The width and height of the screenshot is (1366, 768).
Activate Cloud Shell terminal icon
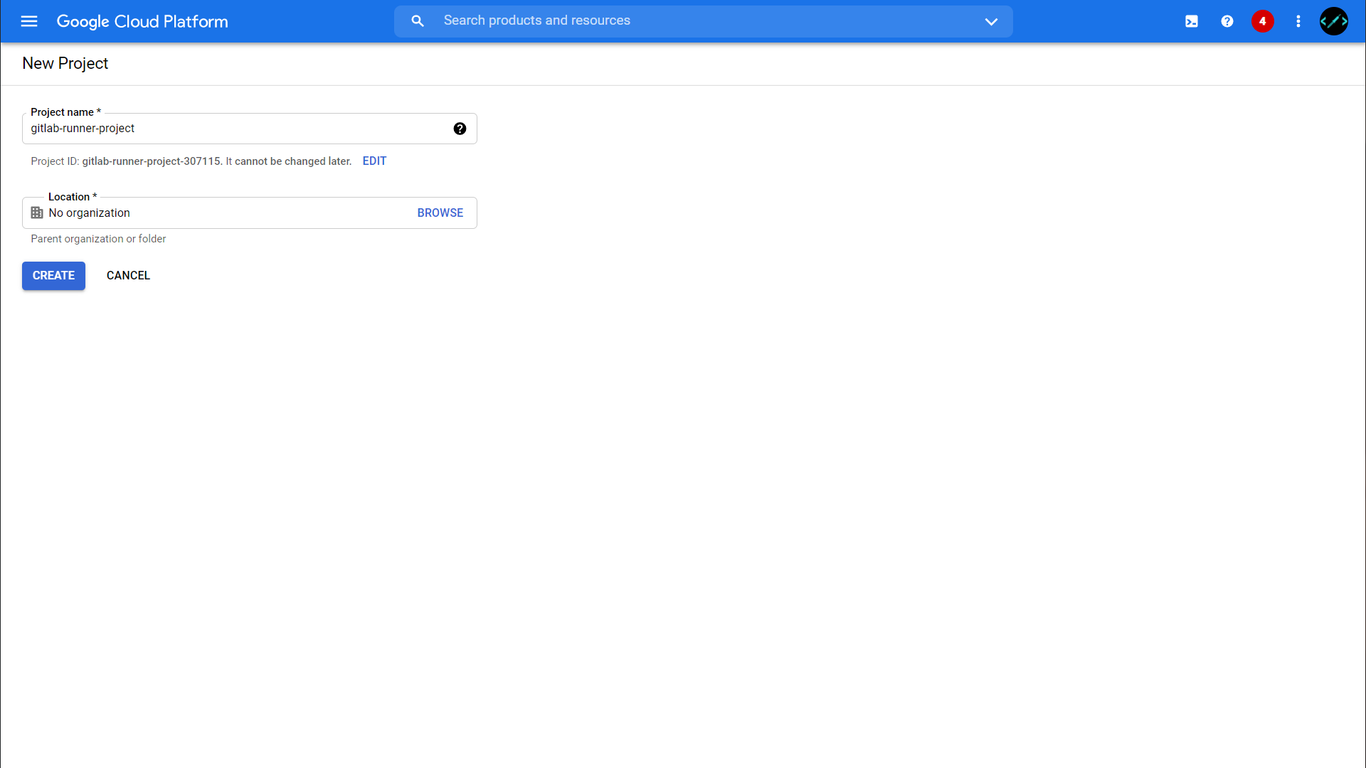[1191, 21]
